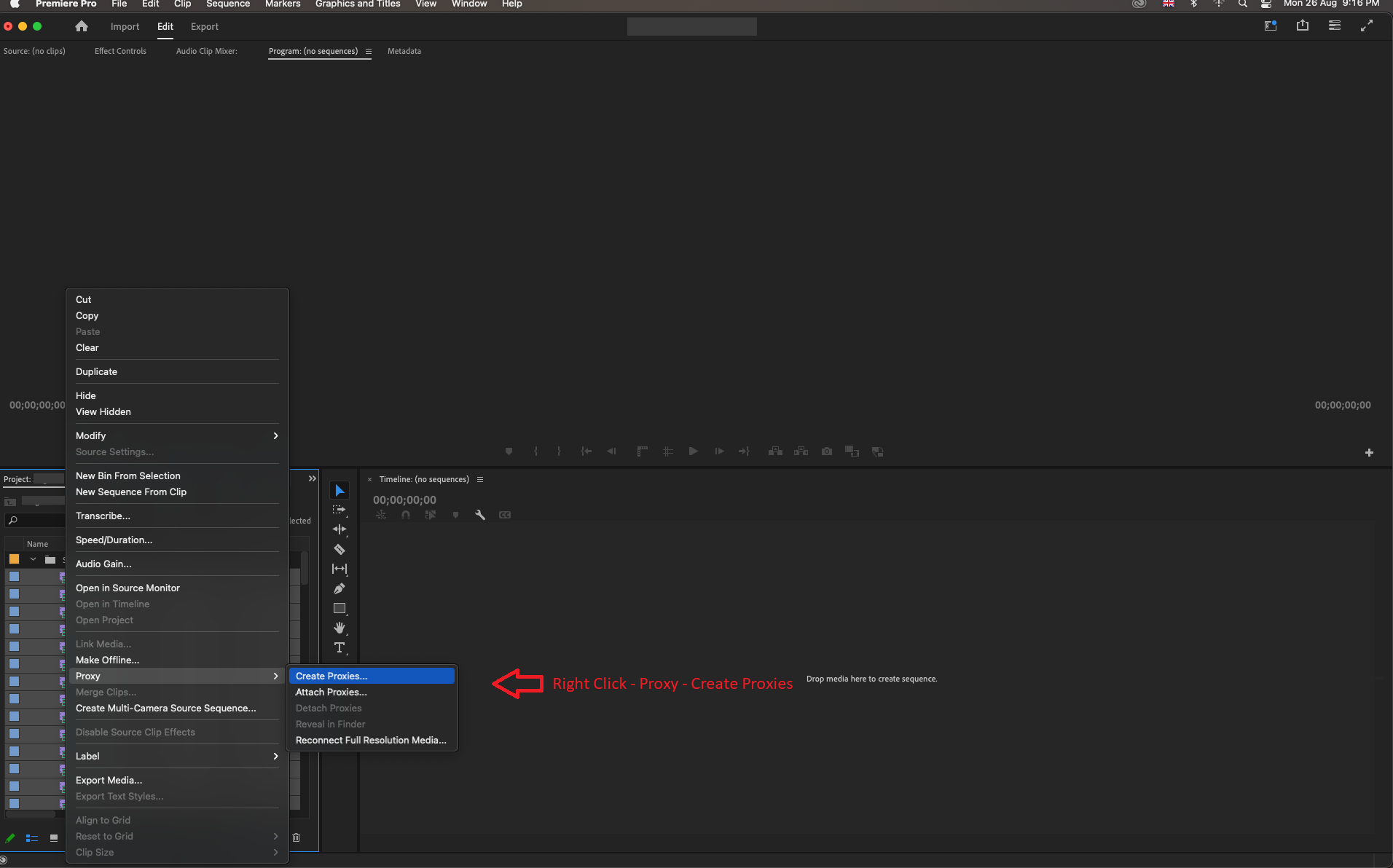Click Step Forward one frame

(x=719, y=451)
